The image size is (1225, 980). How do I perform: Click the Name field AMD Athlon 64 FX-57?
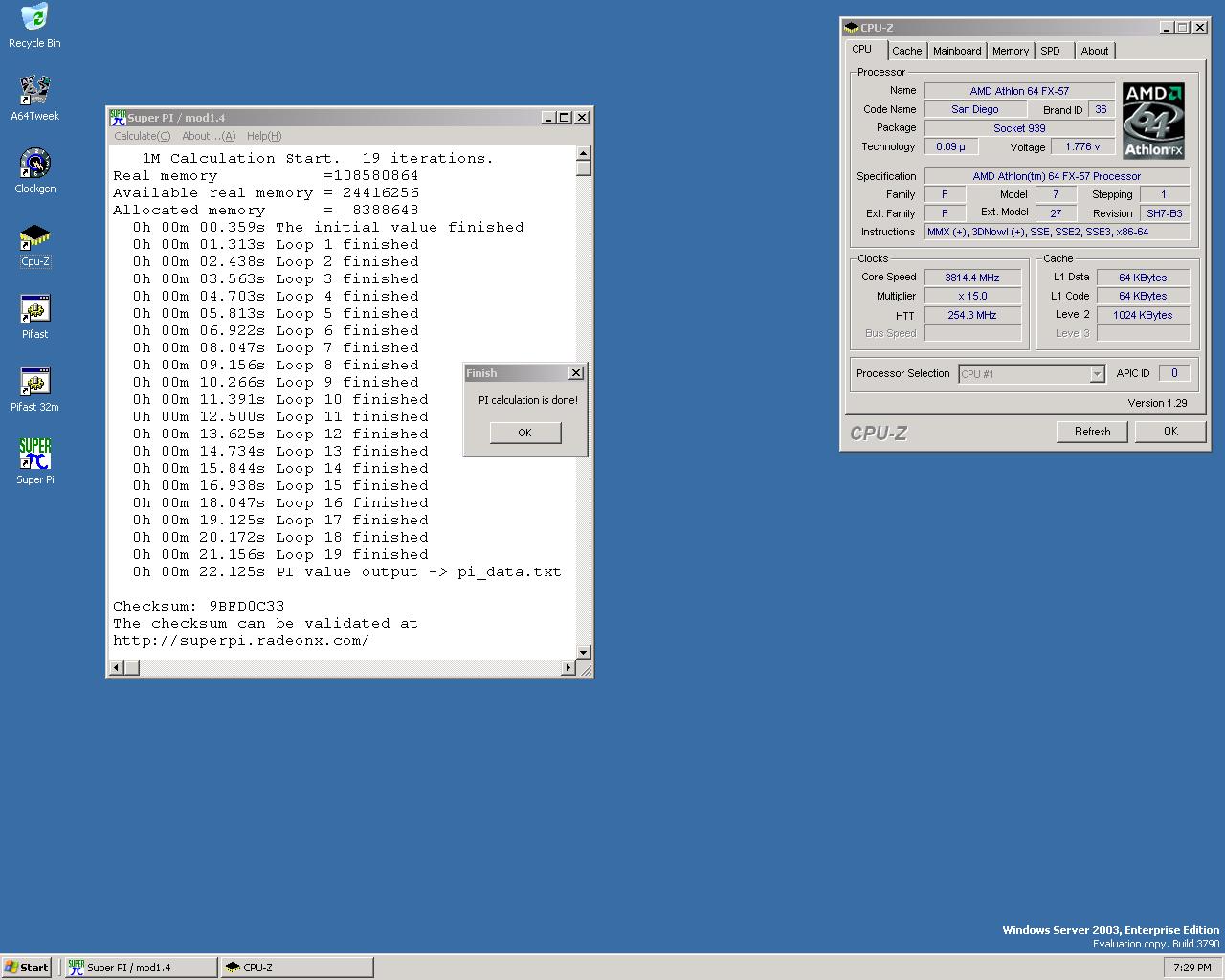pyautogui.click(x=1019, y=91)
